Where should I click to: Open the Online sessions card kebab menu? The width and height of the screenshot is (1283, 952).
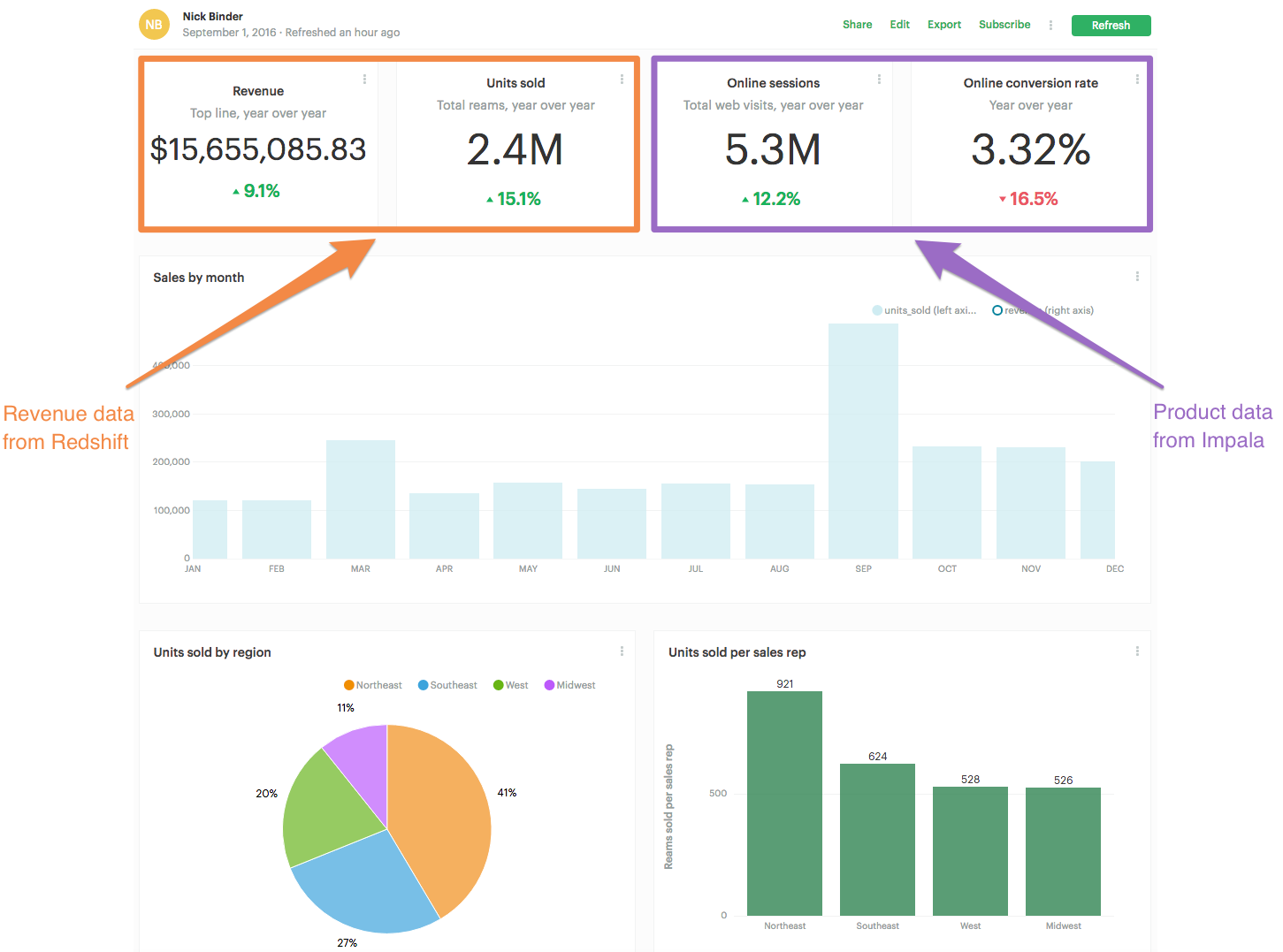879,80
